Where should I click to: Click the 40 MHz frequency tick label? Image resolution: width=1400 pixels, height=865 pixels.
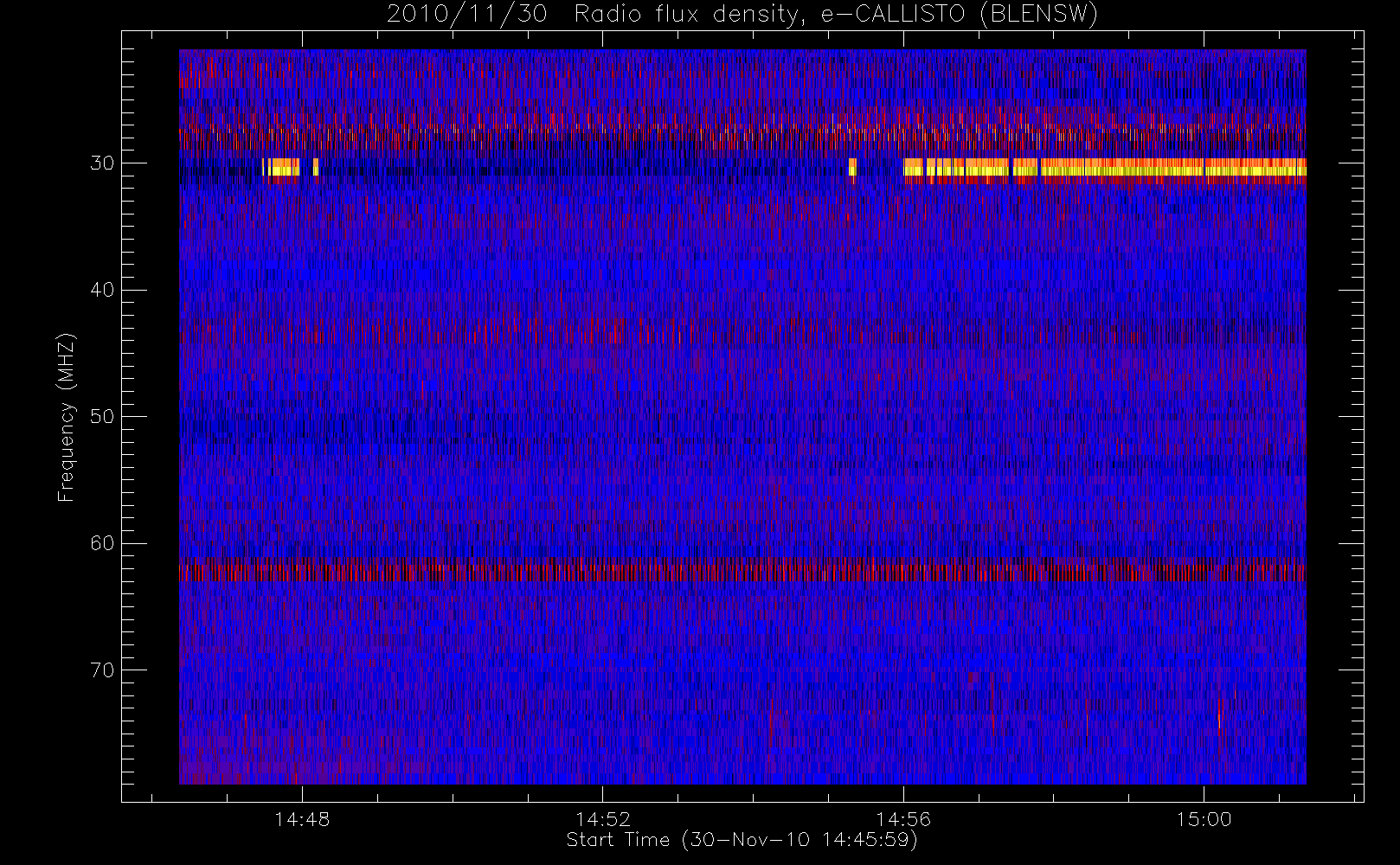tap(102, 290)
